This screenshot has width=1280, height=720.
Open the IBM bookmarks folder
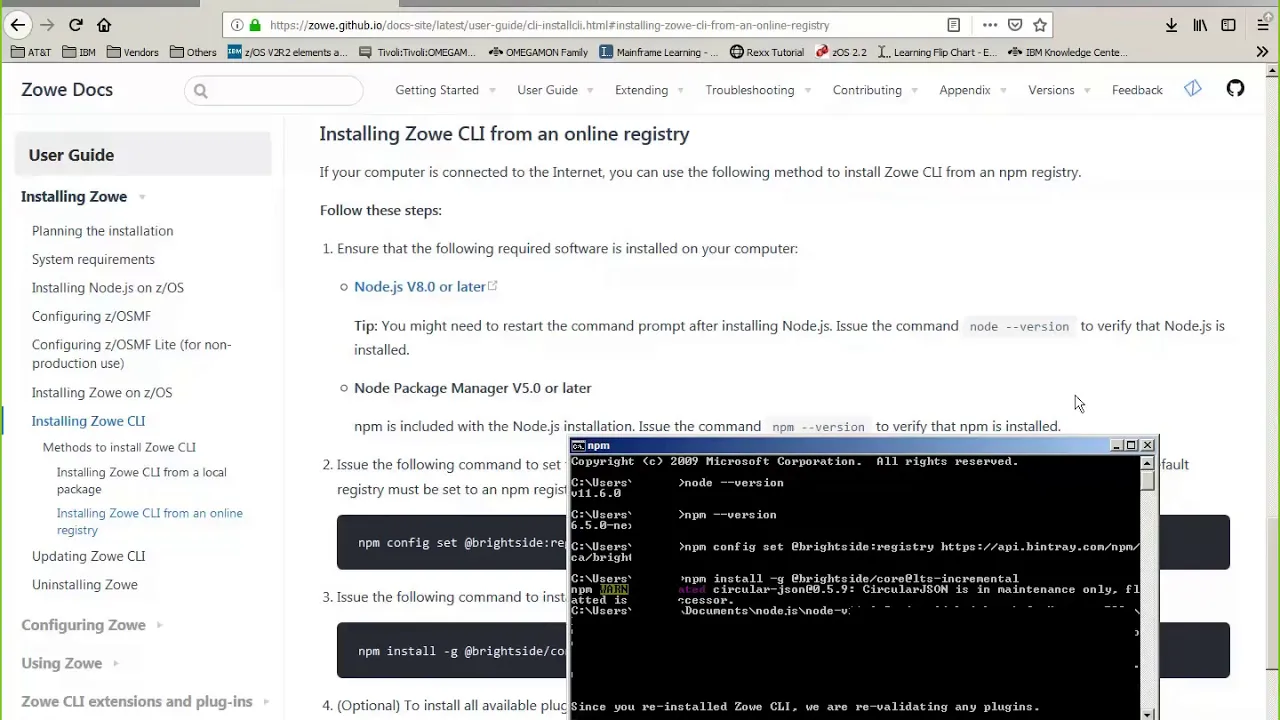[79, 52]
